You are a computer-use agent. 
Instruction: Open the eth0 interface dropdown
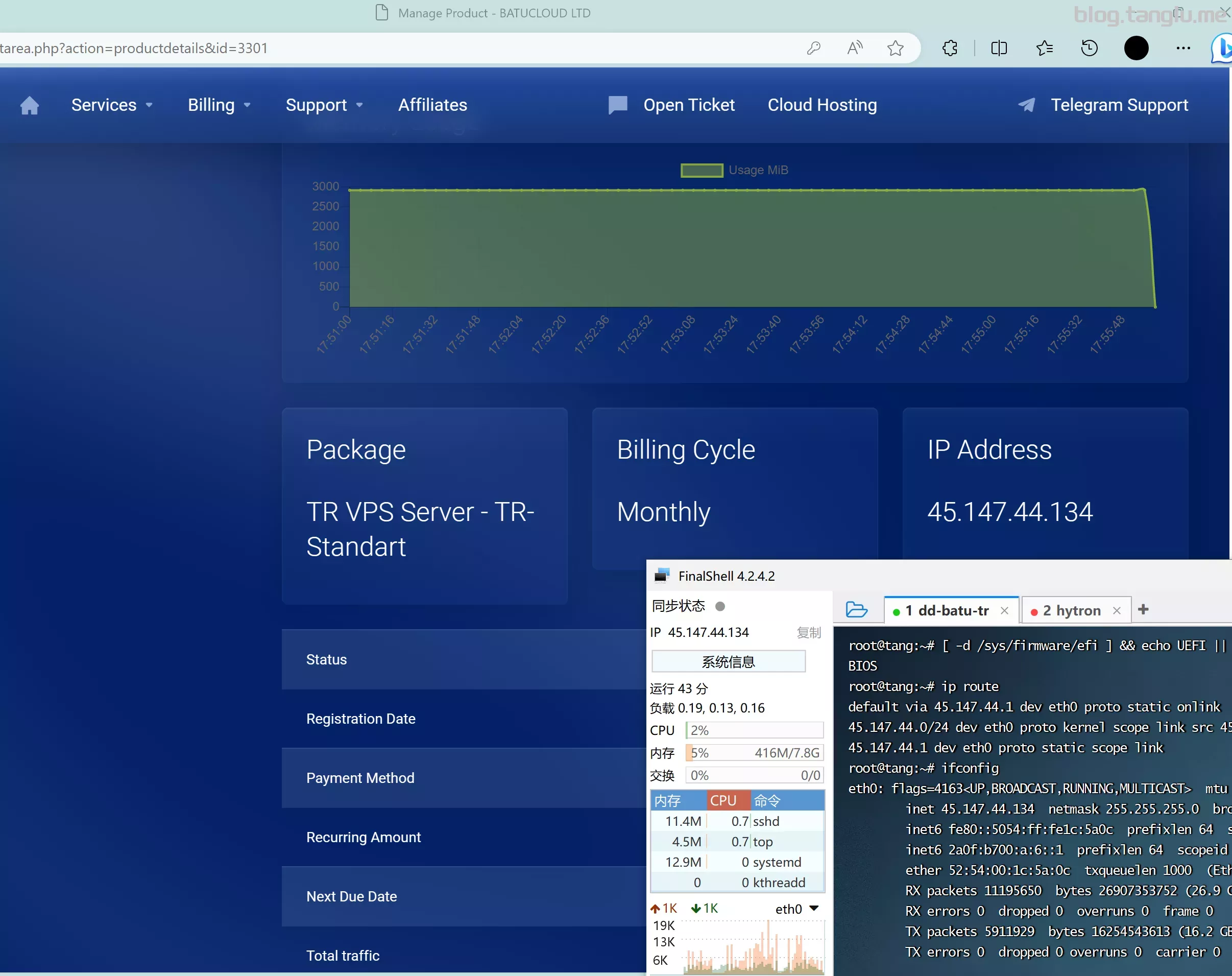point(798,909)
